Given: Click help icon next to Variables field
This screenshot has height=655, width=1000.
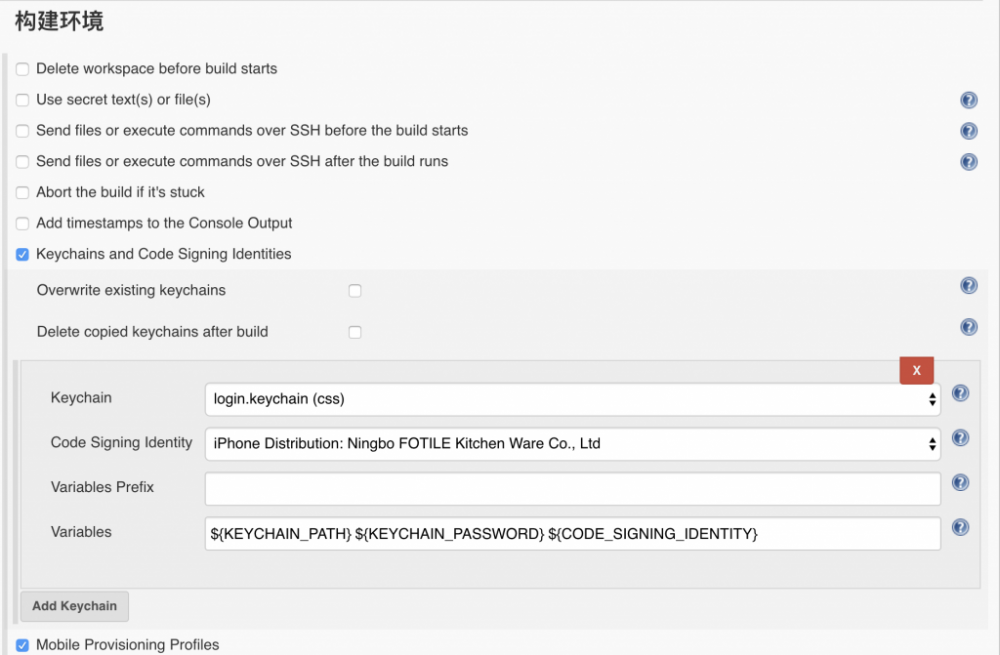Looking at the screenshot, I should [960, 528].
